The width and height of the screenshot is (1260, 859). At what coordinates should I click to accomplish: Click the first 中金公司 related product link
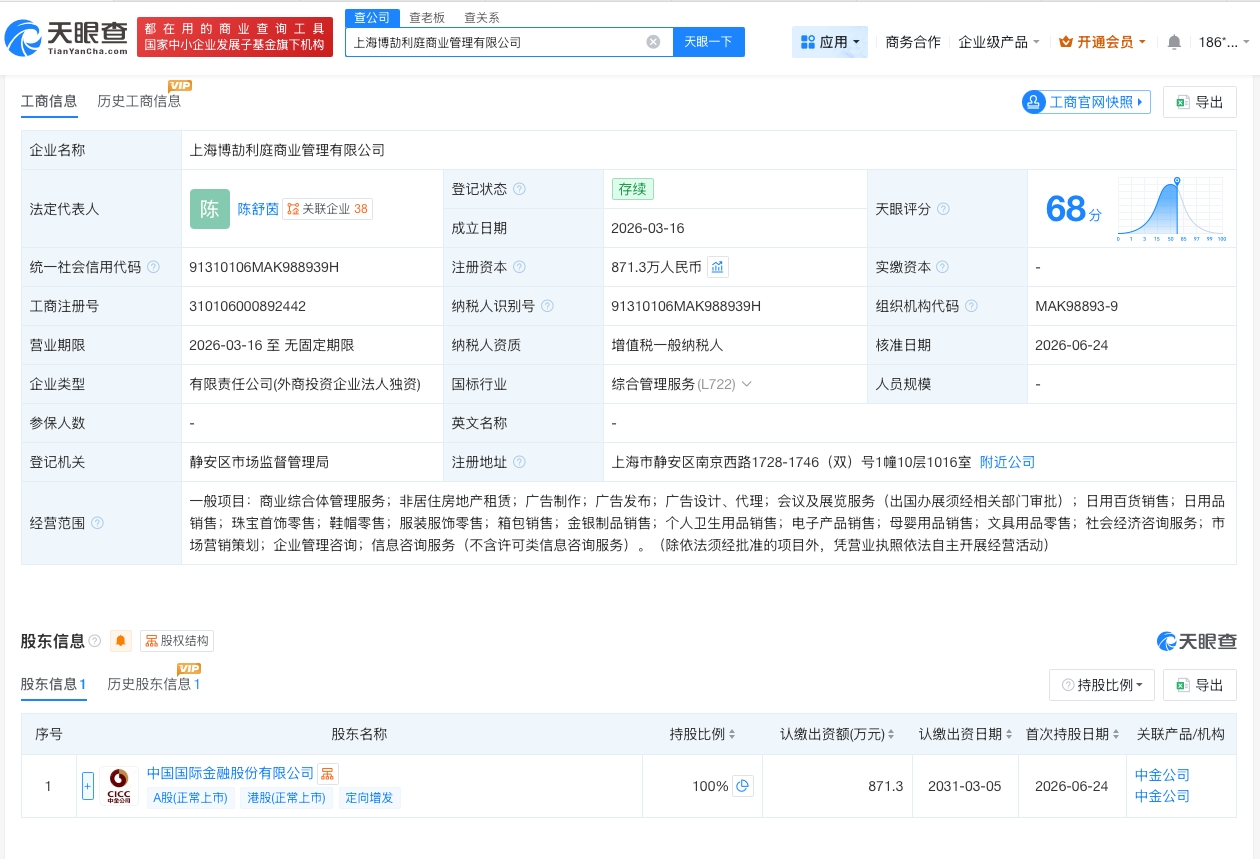pos(1162,775)
